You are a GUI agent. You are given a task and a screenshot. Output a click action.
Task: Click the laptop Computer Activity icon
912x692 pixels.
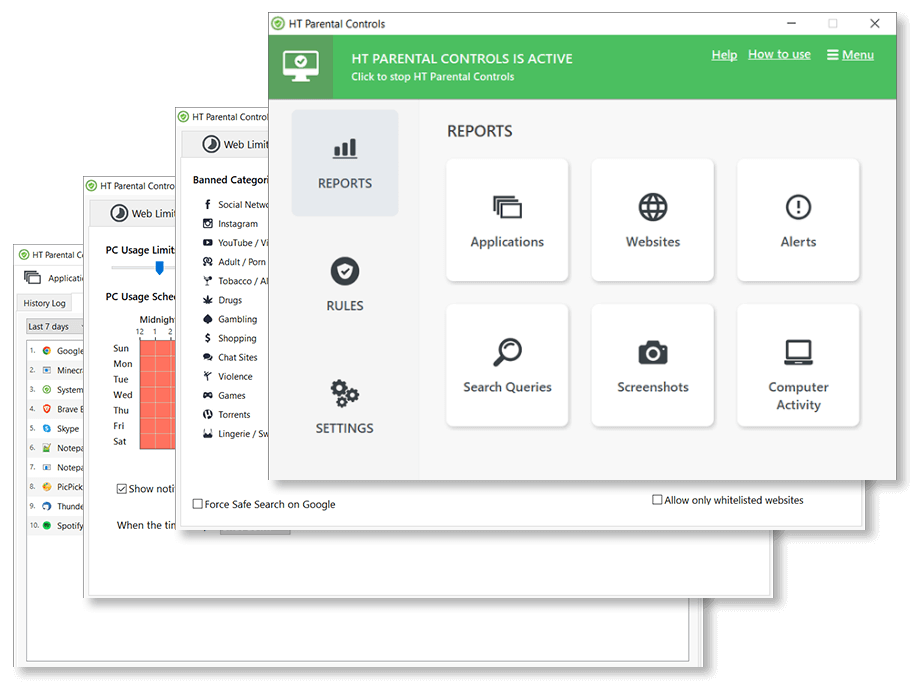pos(798,352)
